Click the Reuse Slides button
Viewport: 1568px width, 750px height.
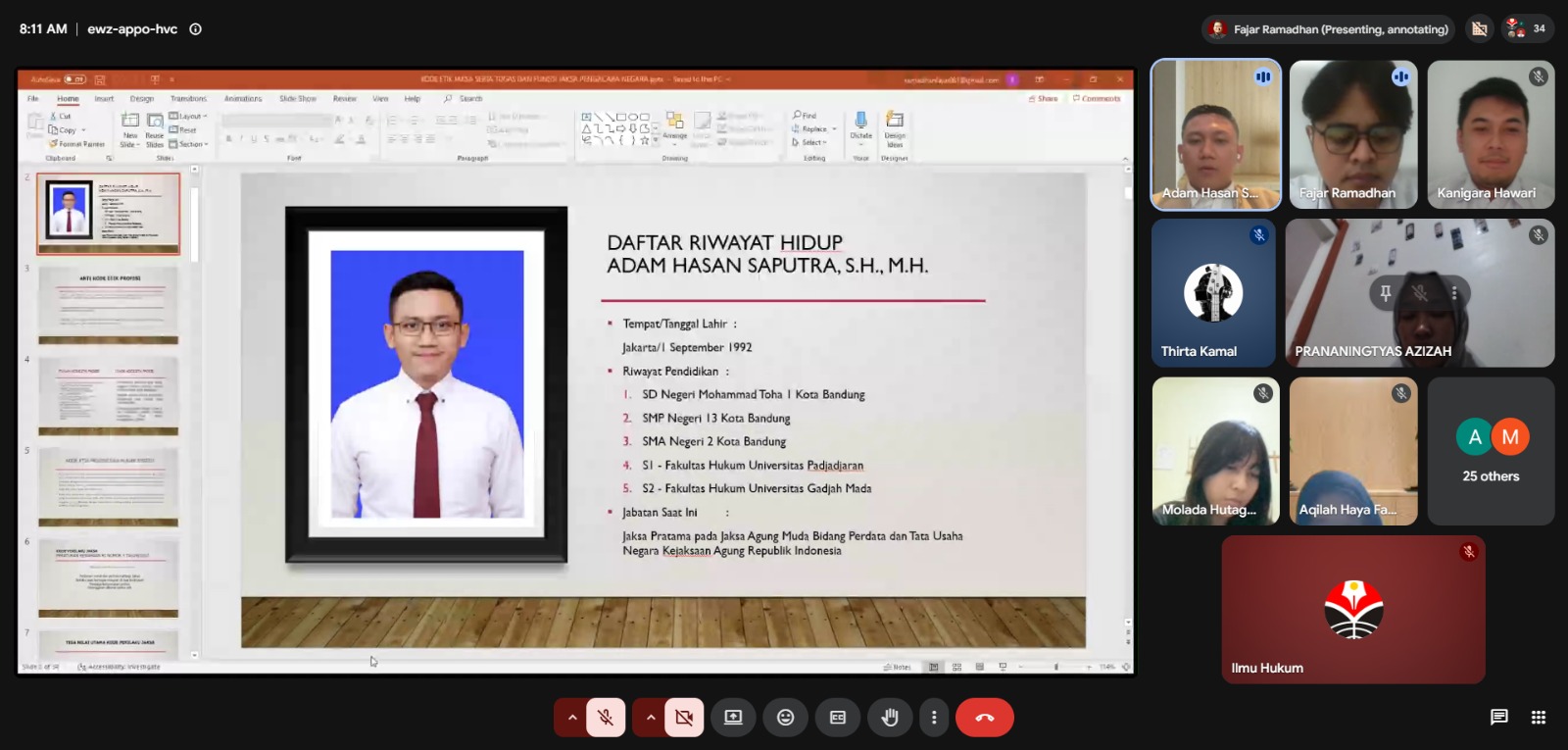(155, 129)
